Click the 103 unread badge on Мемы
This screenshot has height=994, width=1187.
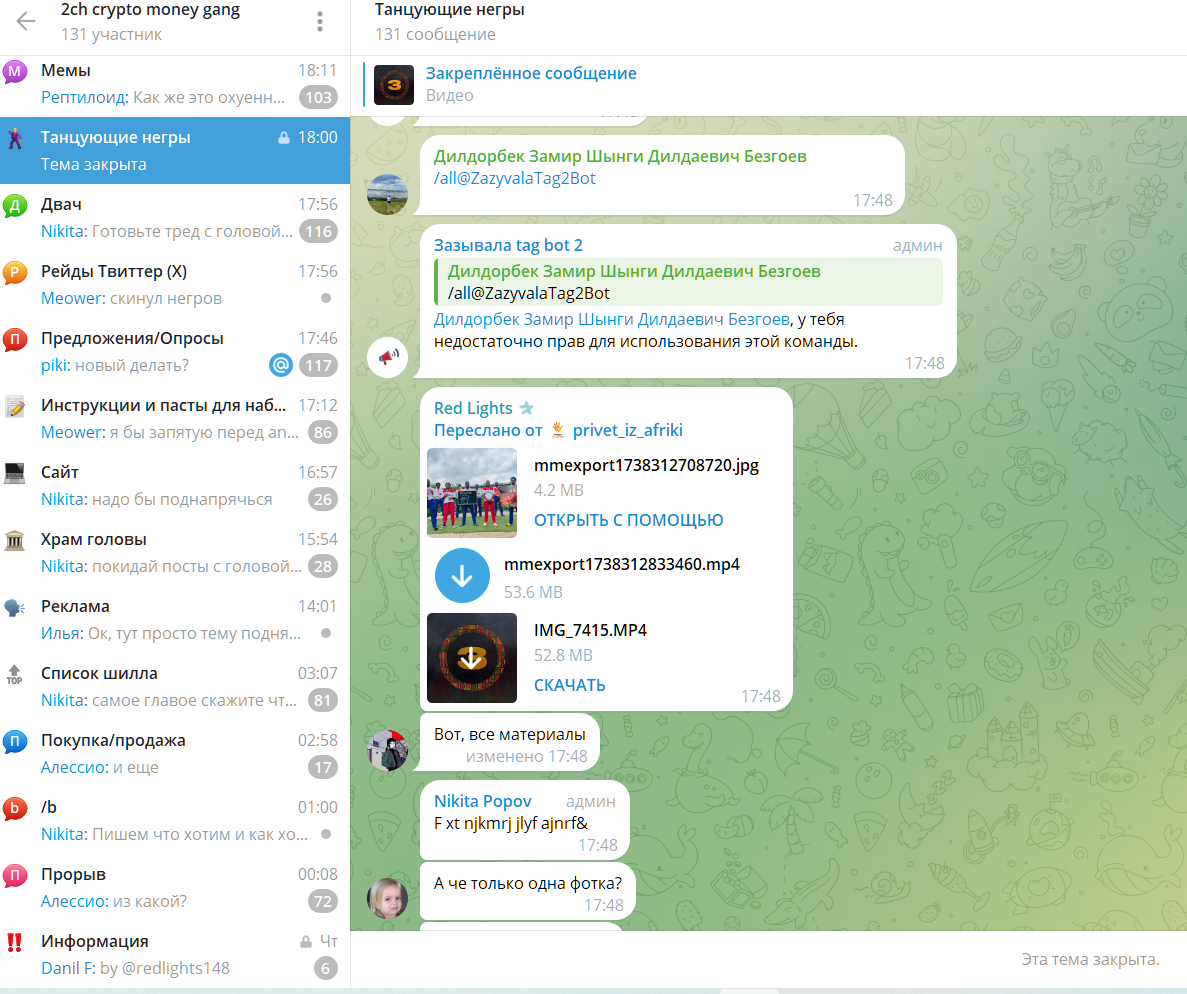[x=319, y=97]
